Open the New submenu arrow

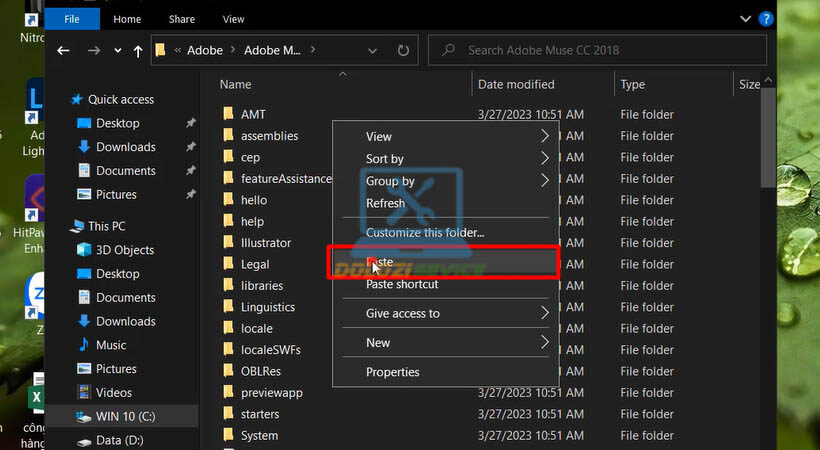tap(544, 342)
